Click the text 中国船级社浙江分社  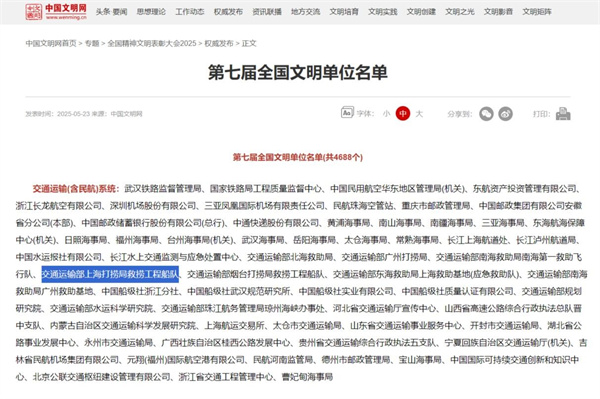[x=140, y=292]
